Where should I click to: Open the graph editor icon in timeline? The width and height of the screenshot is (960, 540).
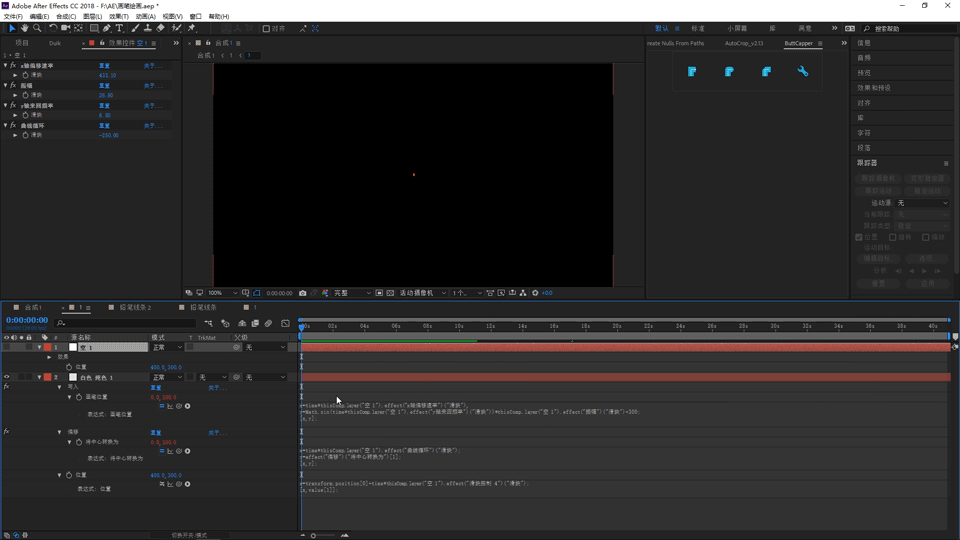[285, 323]
